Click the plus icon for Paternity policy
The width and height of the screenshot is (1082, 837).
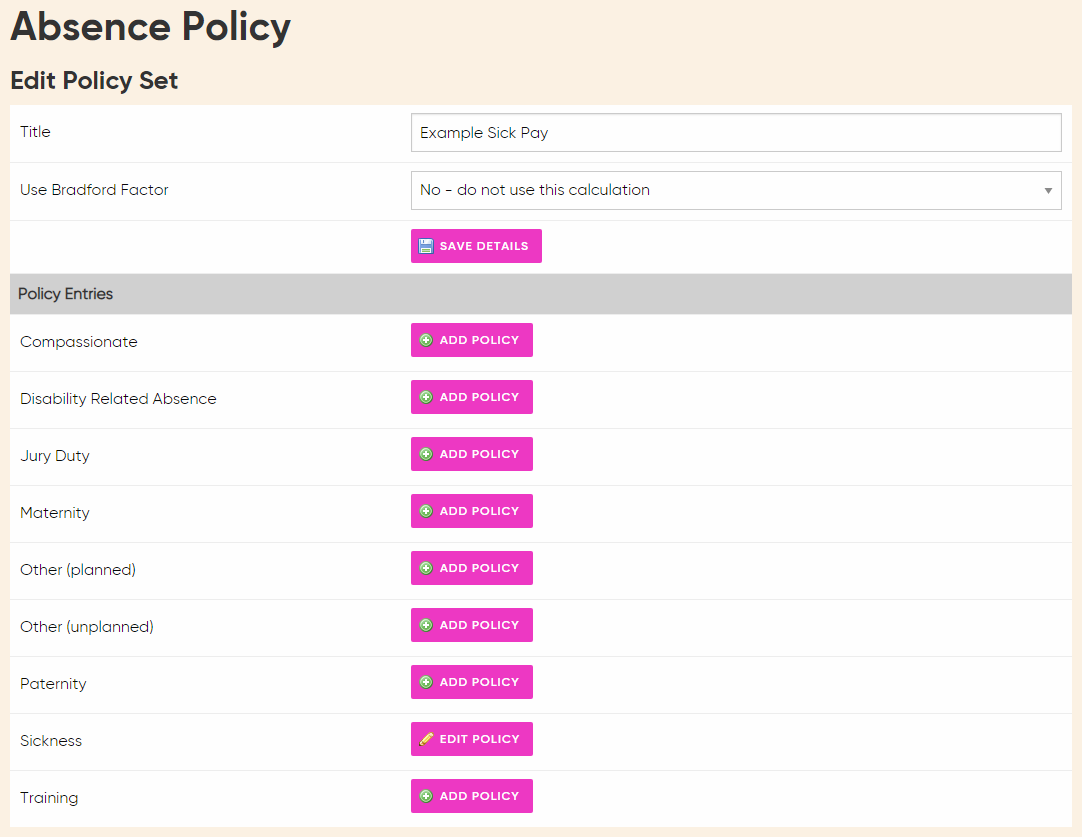(427, 682)
